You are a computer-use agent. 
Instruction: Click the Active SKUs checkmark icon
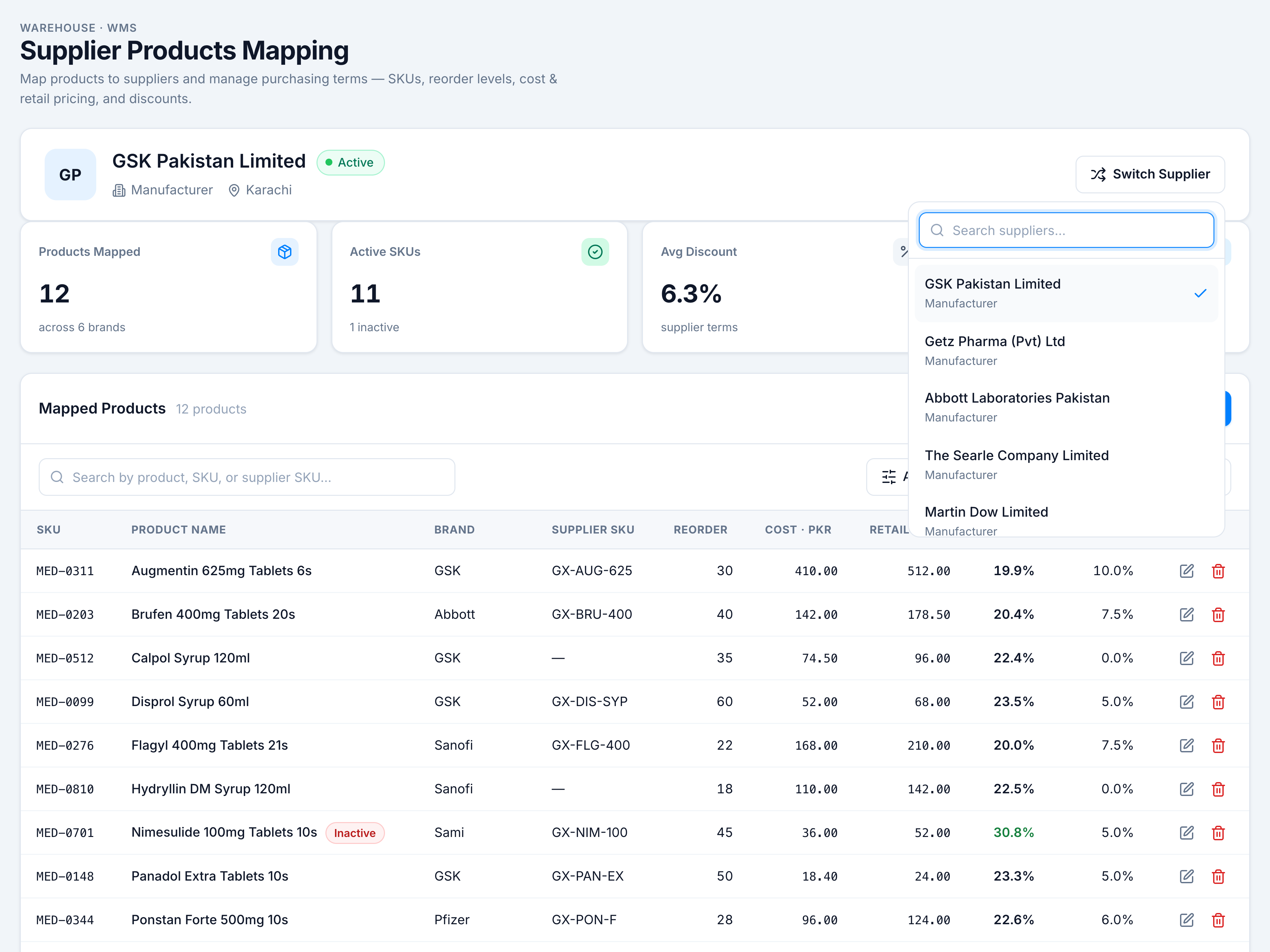(x=595, y=252)
